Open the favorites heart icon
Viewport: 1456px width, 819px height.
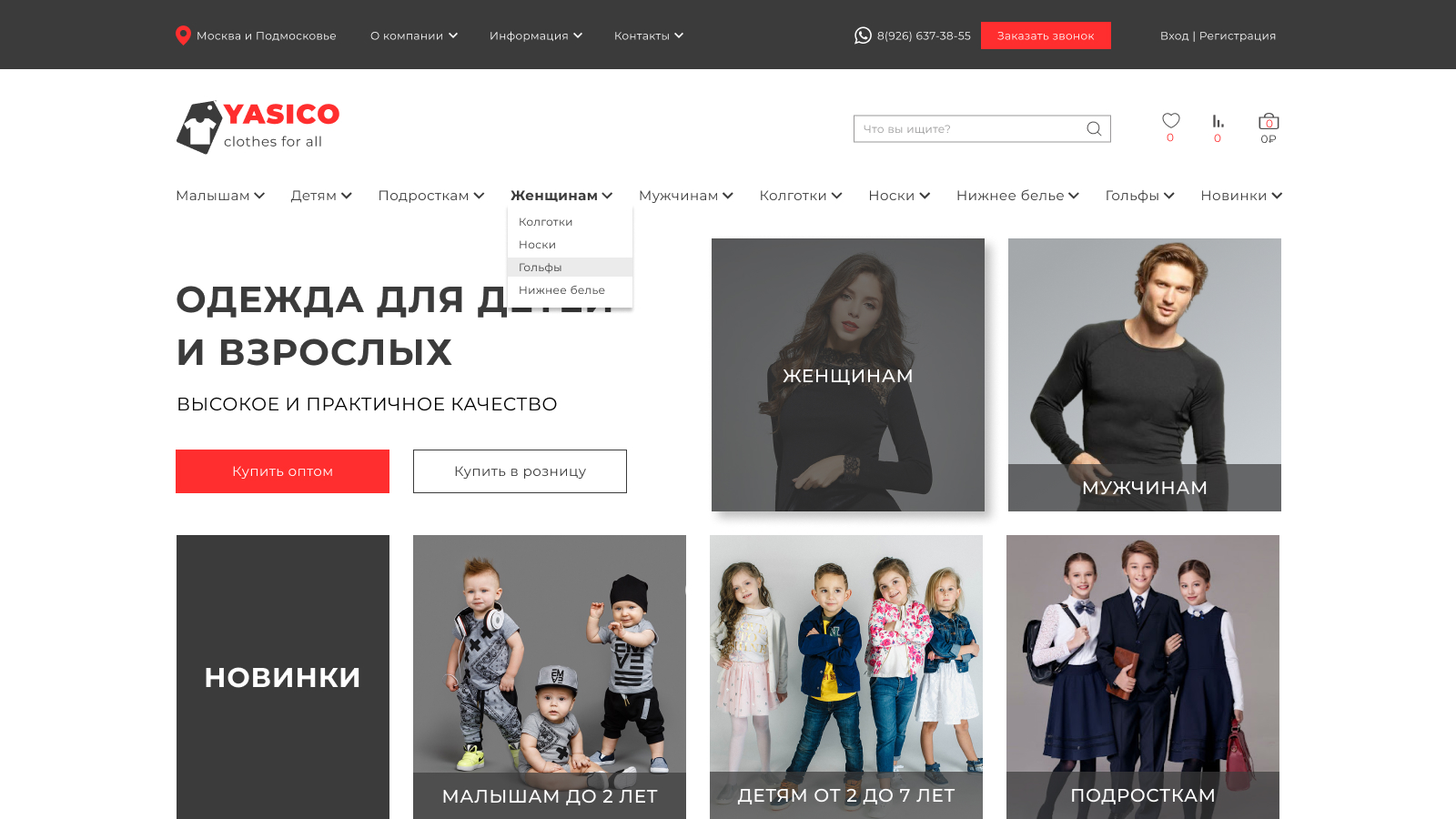1171,121
